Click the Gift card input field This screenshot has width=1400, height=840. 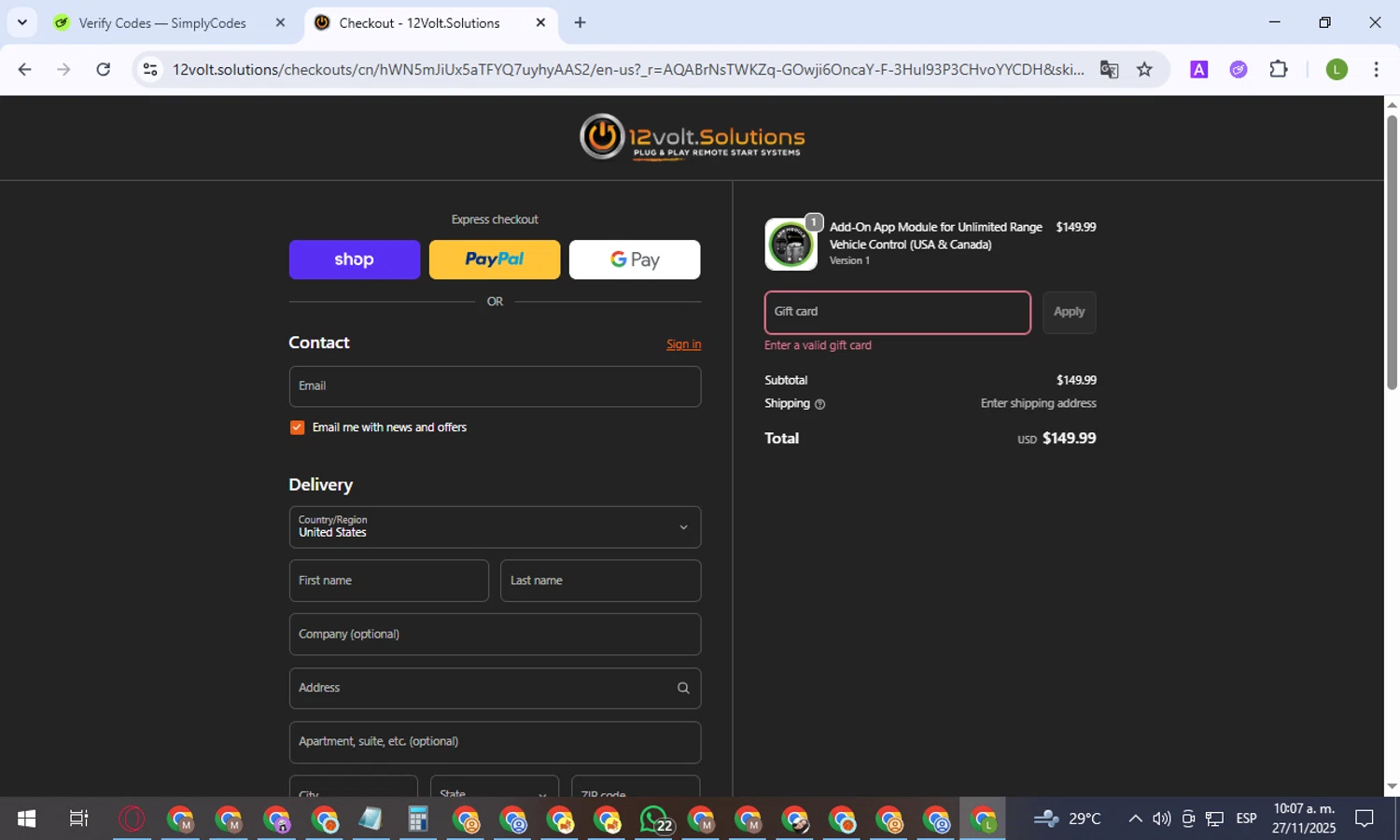coord(898,313)
